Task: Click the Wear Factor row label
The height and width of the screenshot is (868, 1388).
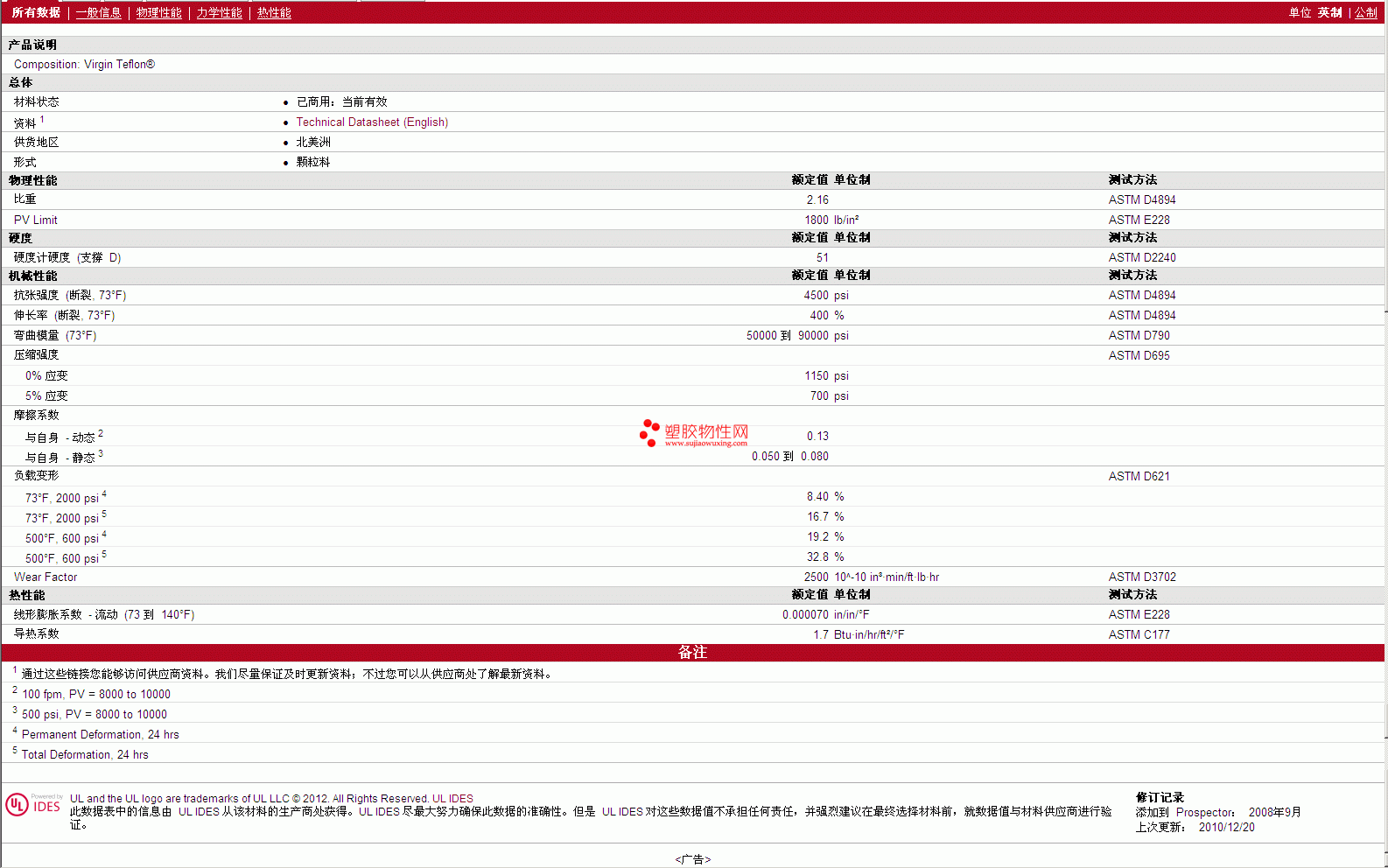Action: click(x=46, y=577)
